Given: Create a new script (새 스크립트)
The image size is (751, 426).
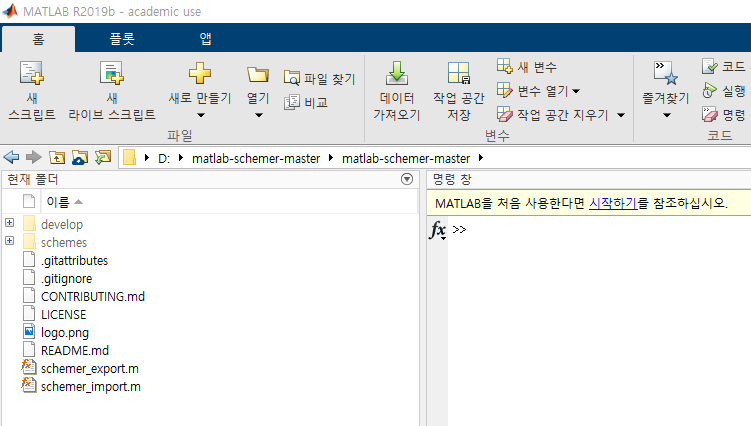Looking at the screenshot, I should pyautogui.click(x=32, y=91).
